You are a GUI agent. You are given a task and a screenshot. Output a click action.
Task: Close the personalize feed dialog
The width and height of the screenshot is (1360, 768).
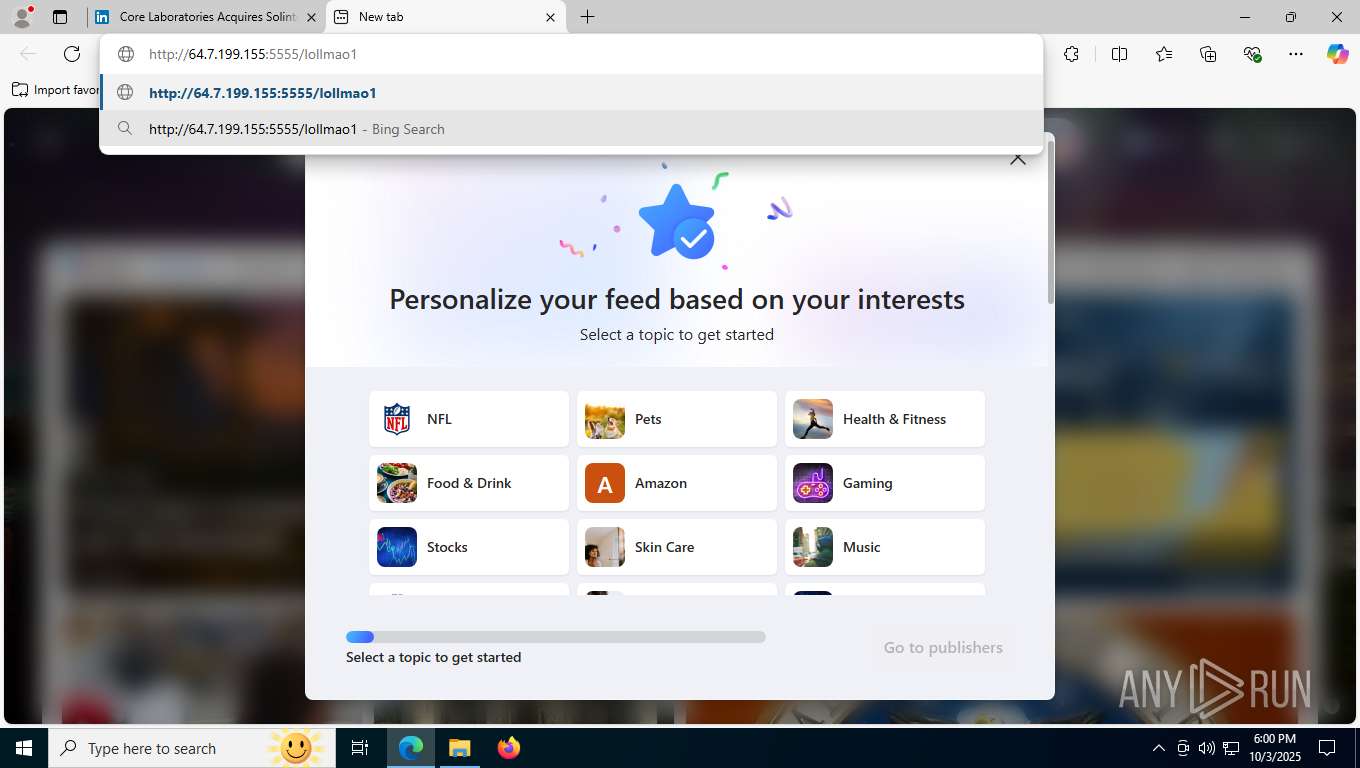(x=1018, y=158)
